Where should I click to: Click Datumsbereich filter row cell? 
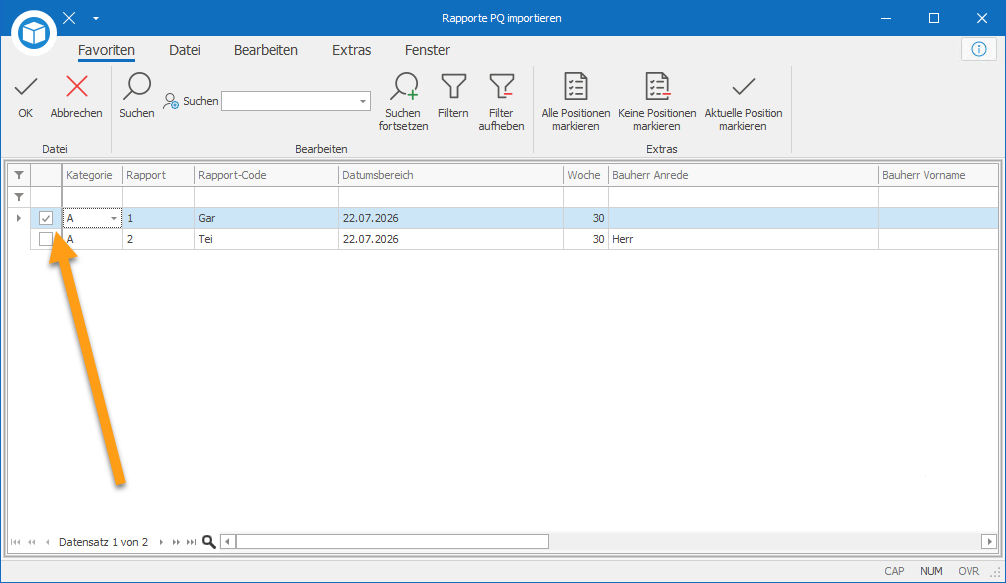450,197
